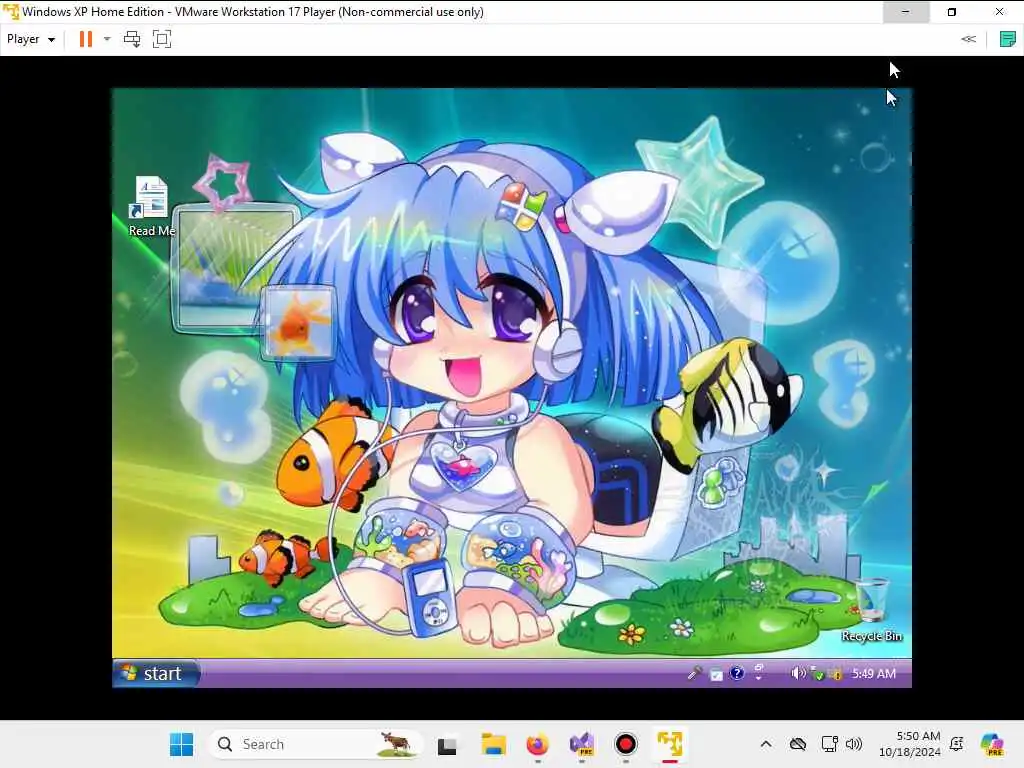Open the XP start menu

coord(155,673)
